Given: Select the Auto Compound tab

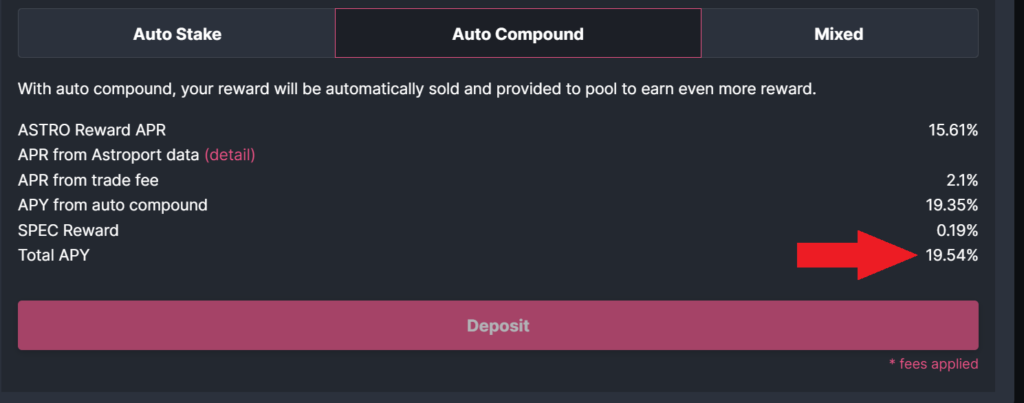Looking at the screenshot, I should (517, 34).
